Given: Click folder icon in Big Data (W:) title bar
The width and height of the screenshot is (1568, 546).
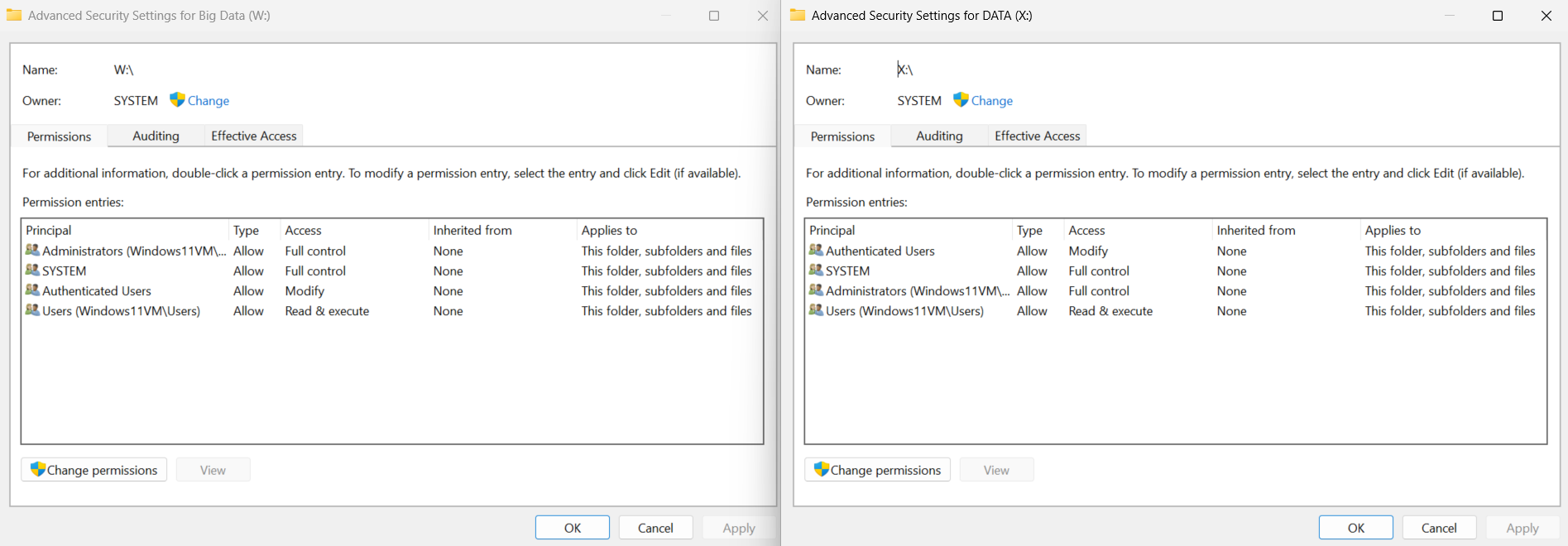Looking at the screenshot, I should pyautogui.click(x=14, y=15).
